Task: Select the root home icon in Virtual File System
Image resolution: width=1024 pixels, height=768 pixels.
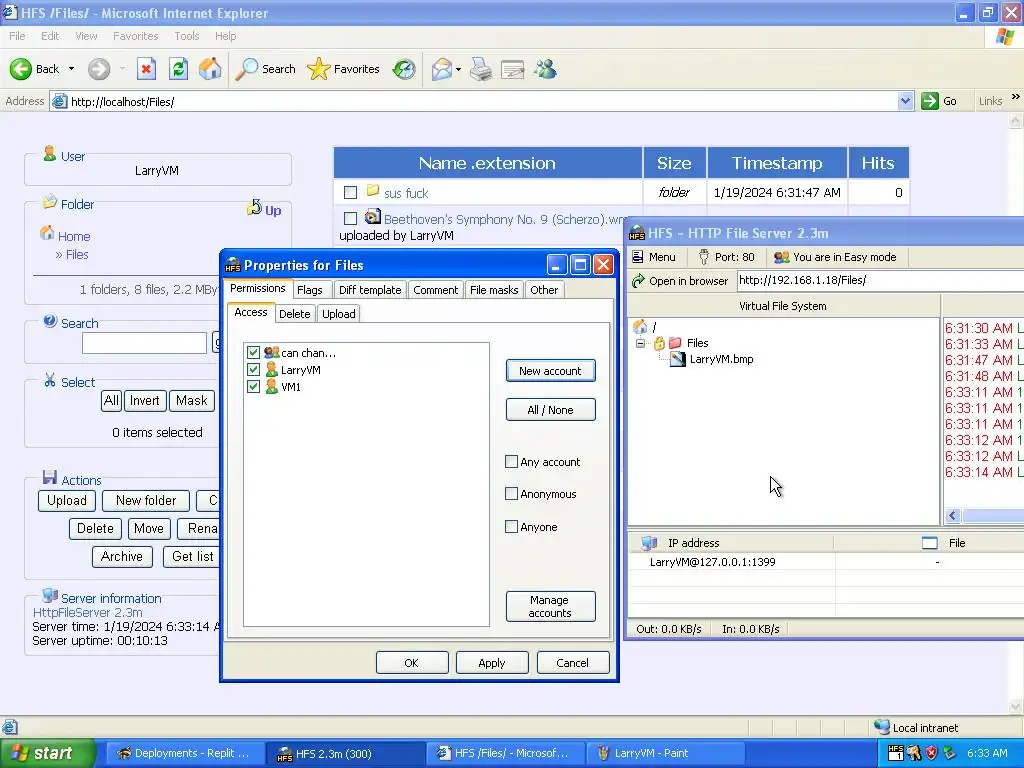Action: pyautogui.click(x=640, y=327)
